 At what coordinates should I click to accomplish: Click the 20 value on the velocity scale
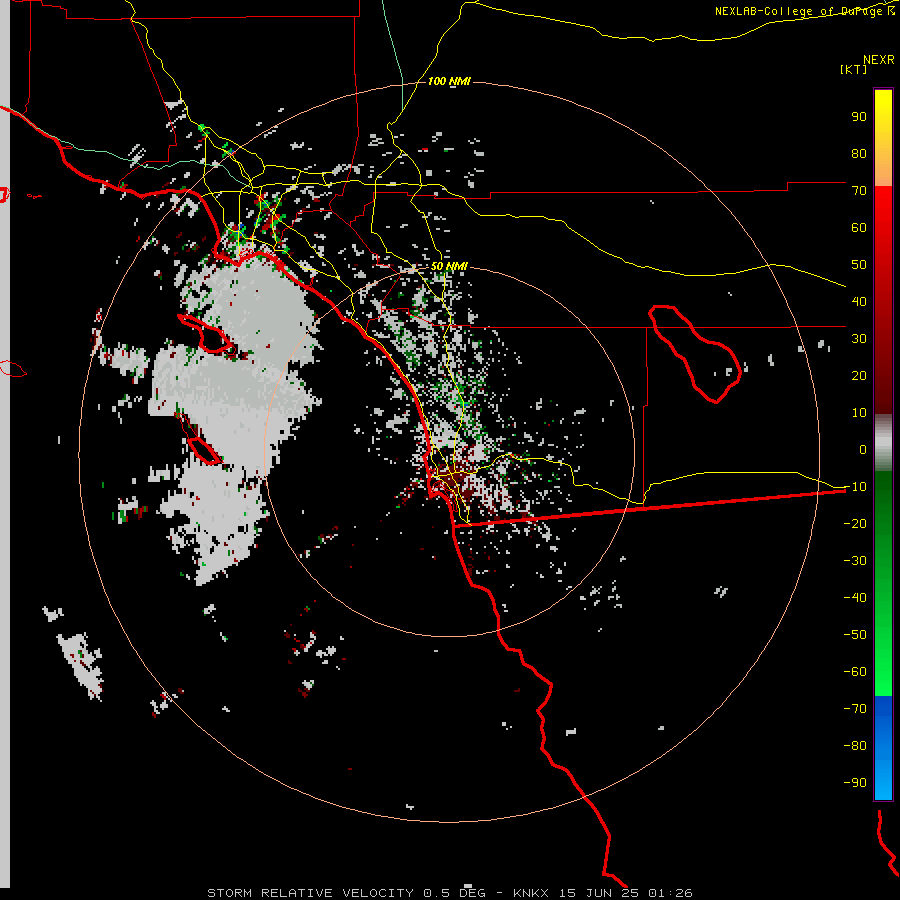(x=859, y=375)
